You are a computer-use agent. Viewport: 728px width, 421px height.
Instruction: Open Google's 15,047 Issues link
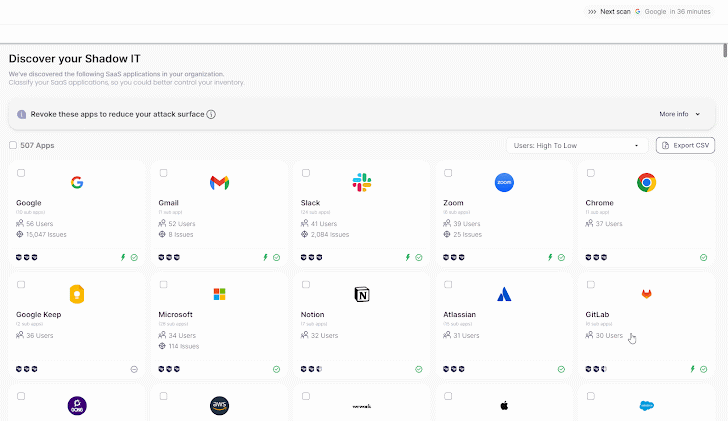pyautogui.click(x=43, y=234)
